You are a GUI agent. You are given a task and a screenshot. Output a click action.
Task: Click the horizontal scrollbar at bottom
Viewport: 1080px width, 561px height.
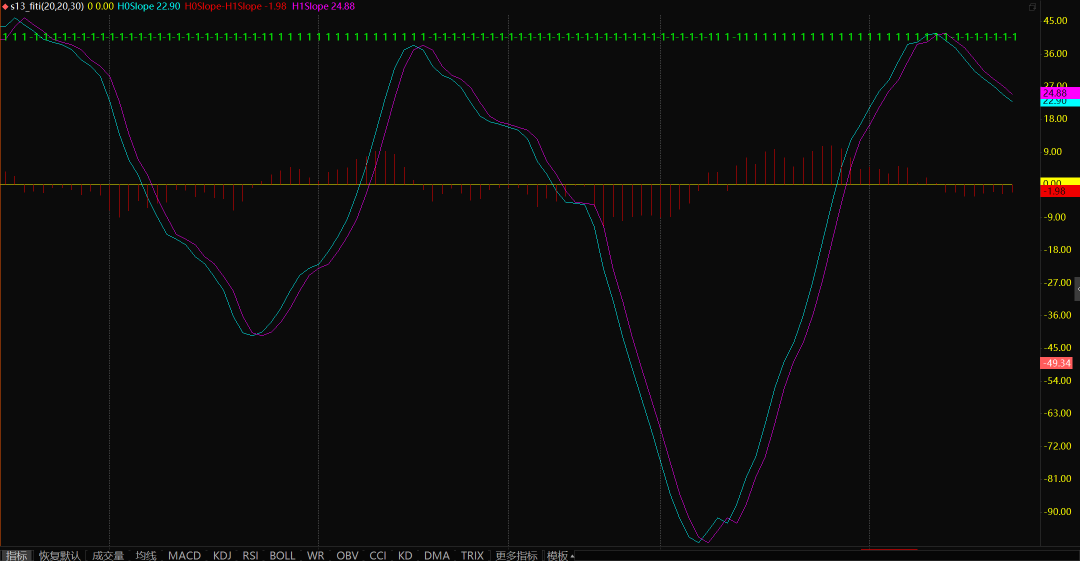click(827, 555)
